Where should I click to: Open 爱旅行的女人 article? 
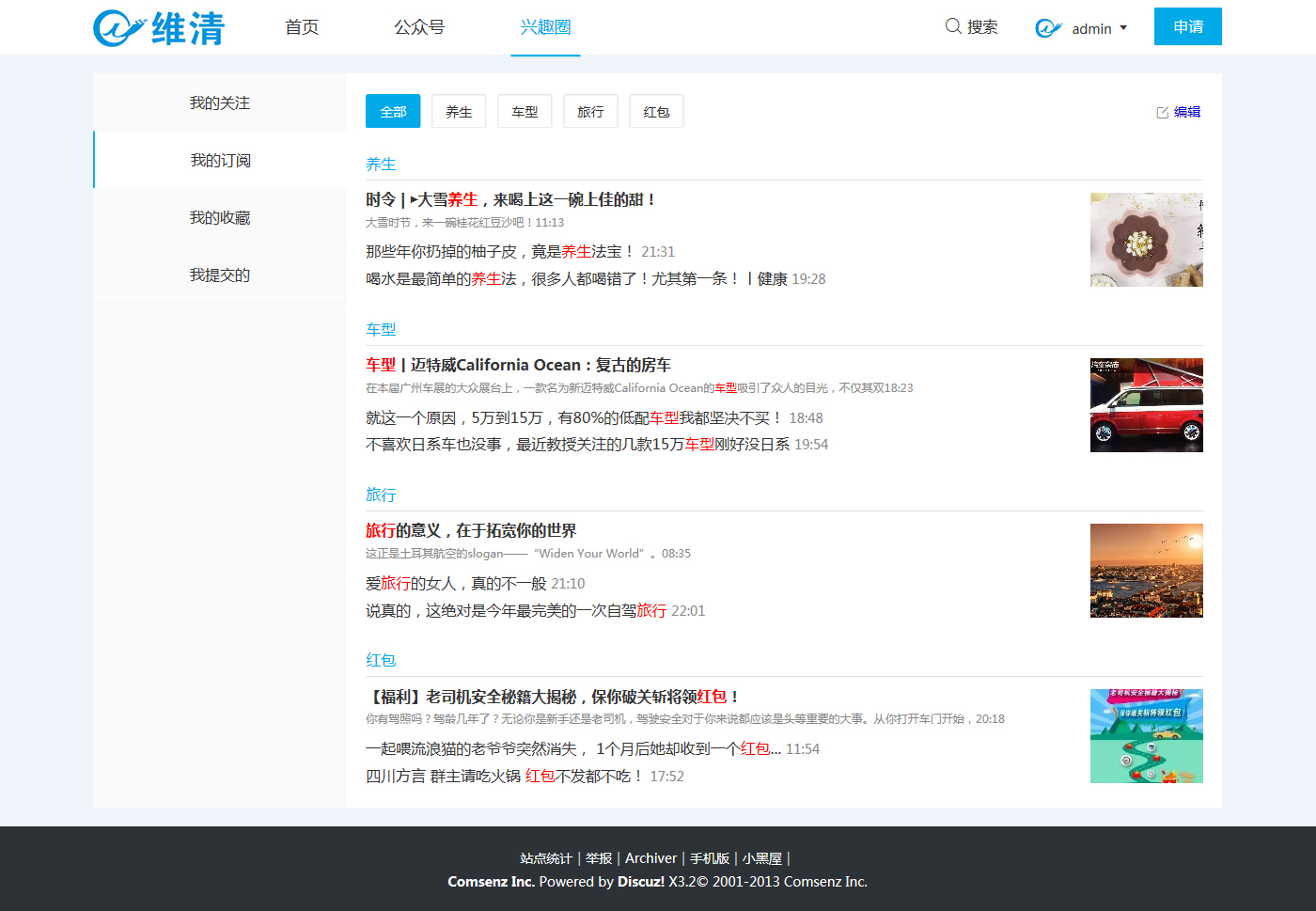click(456, 583)
